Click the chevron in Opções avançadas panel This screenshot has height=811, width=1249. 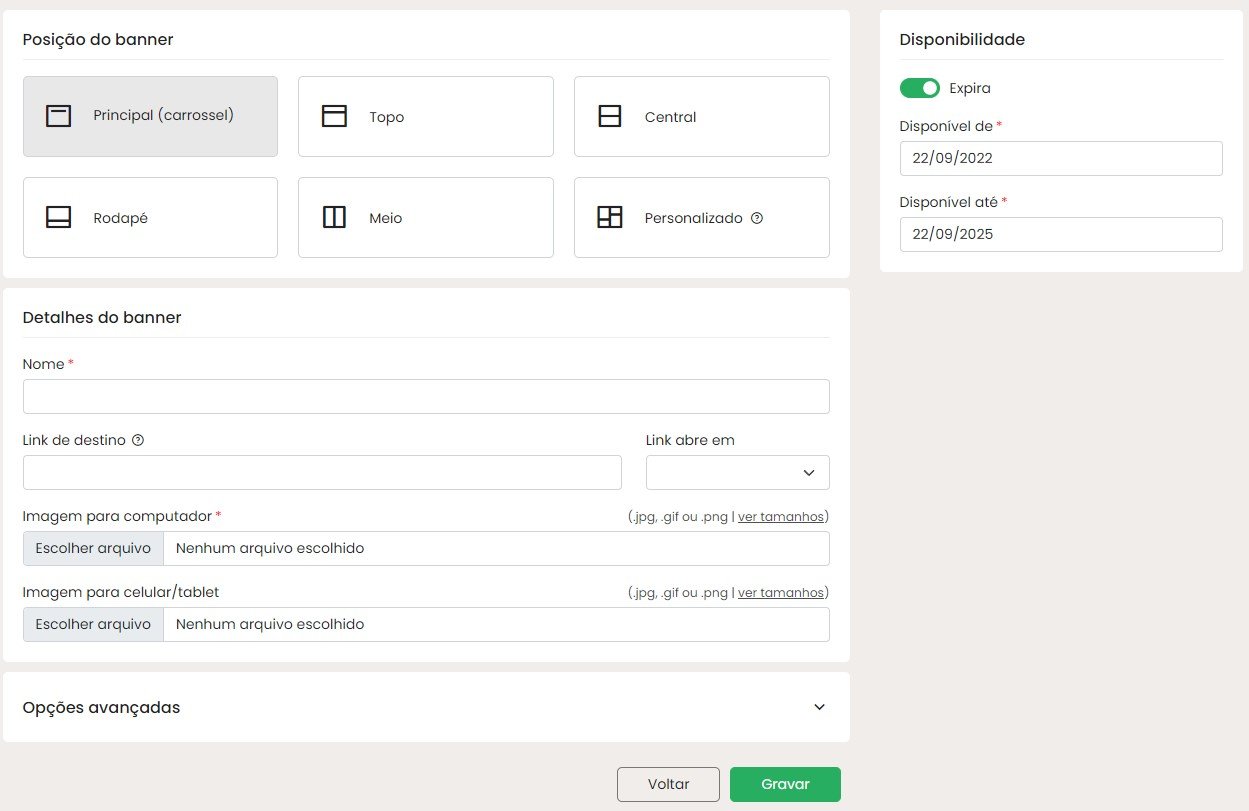(x=820, y=707)
